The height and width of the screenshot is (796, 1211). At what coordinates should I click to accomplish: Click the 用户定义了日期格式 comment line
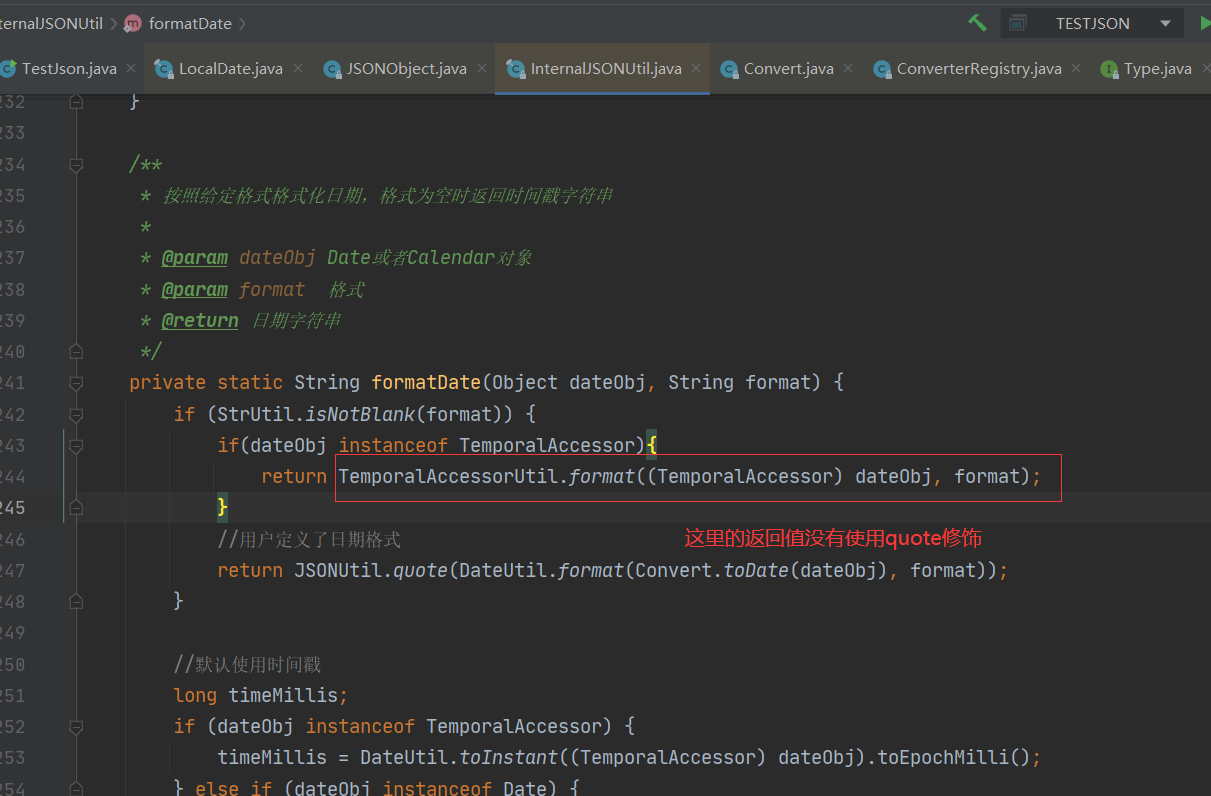pyautogui.click(x=309, y=540)
